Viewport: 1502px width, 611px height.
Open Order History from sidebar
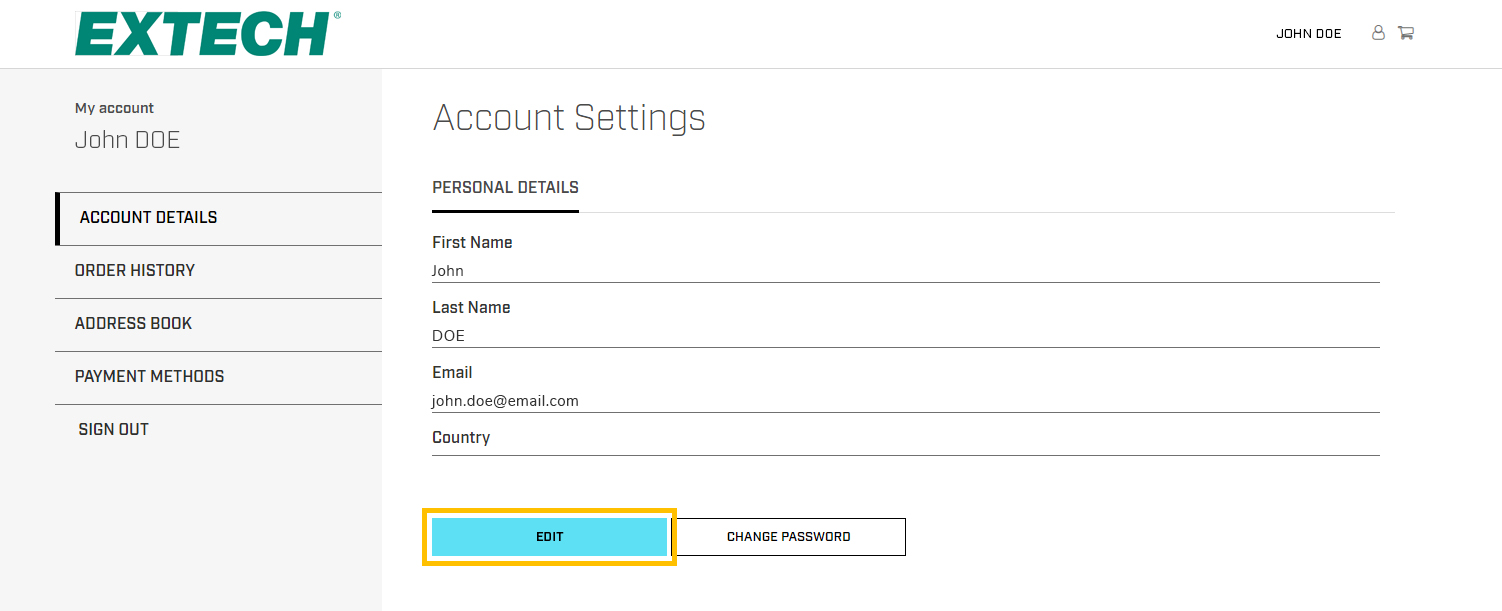click(135, 271)
